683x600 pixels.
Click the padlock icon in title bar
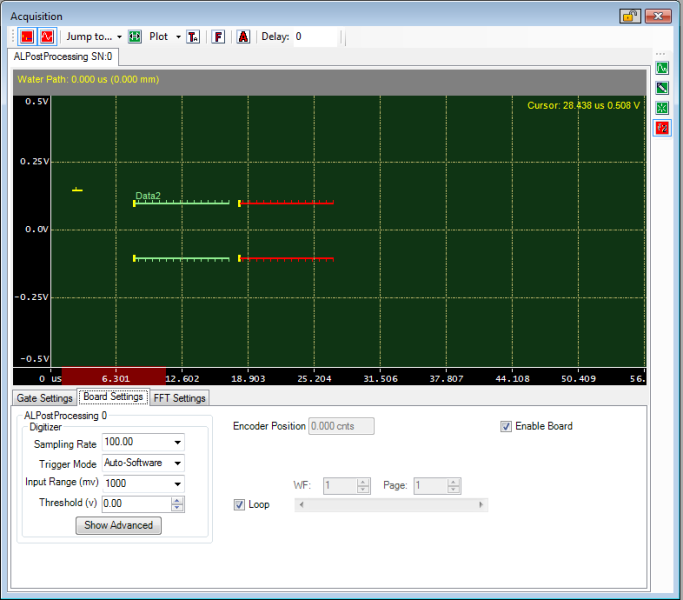coord(629,15)
